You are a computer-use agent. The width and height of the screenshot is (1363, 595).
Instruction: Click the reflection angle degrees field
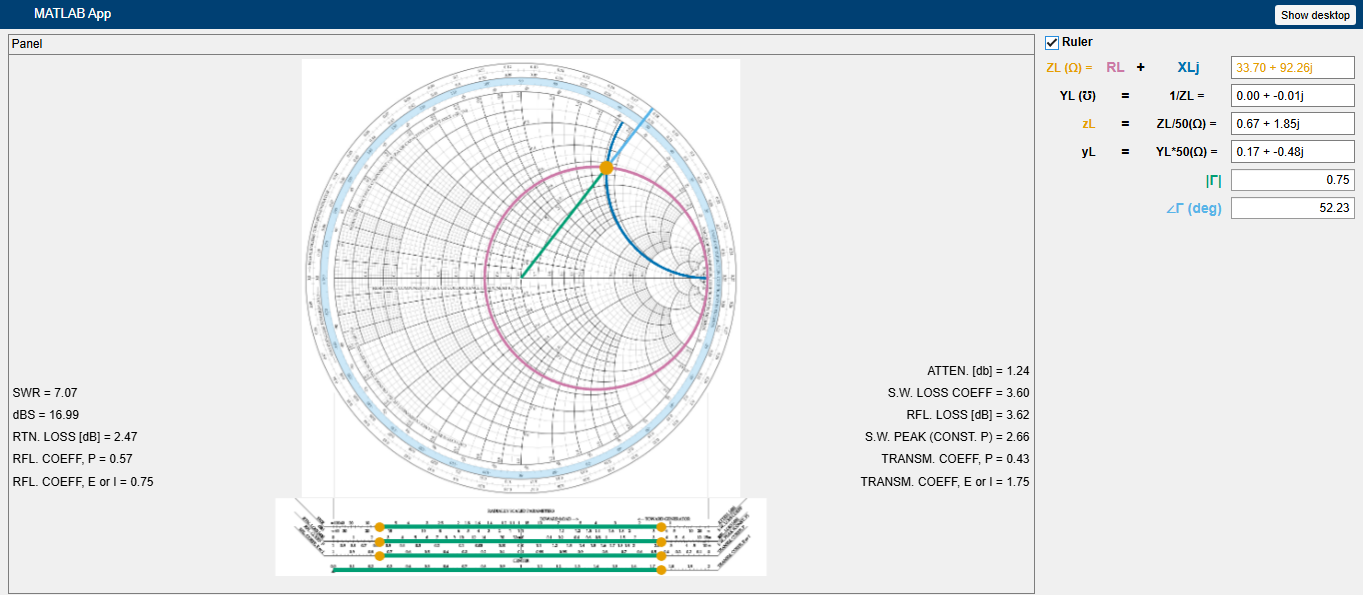pyautogui.click(x=1292, y=208)
